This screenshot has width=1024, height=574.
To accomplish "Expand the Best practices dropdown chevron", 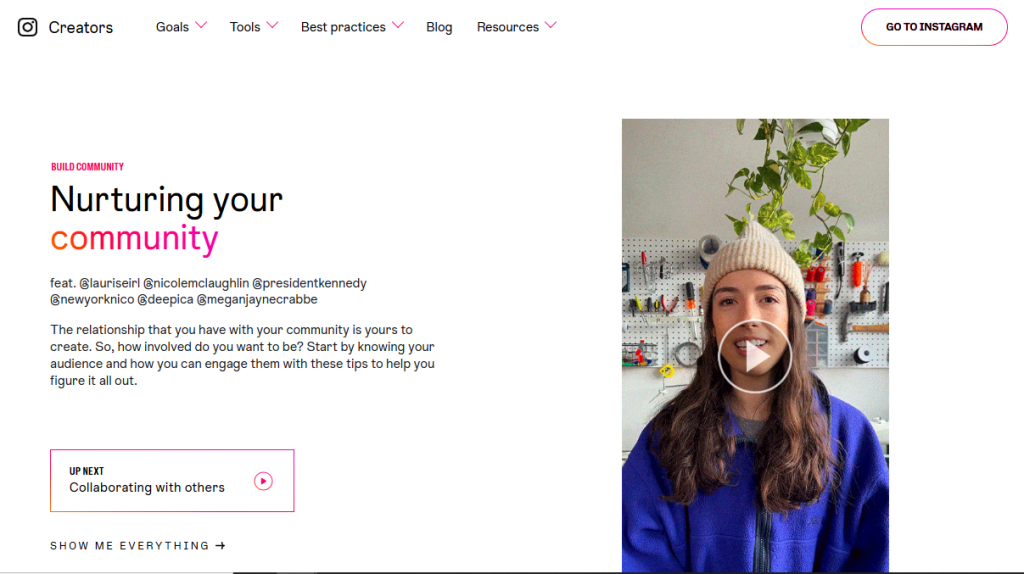I will point(398,25).
